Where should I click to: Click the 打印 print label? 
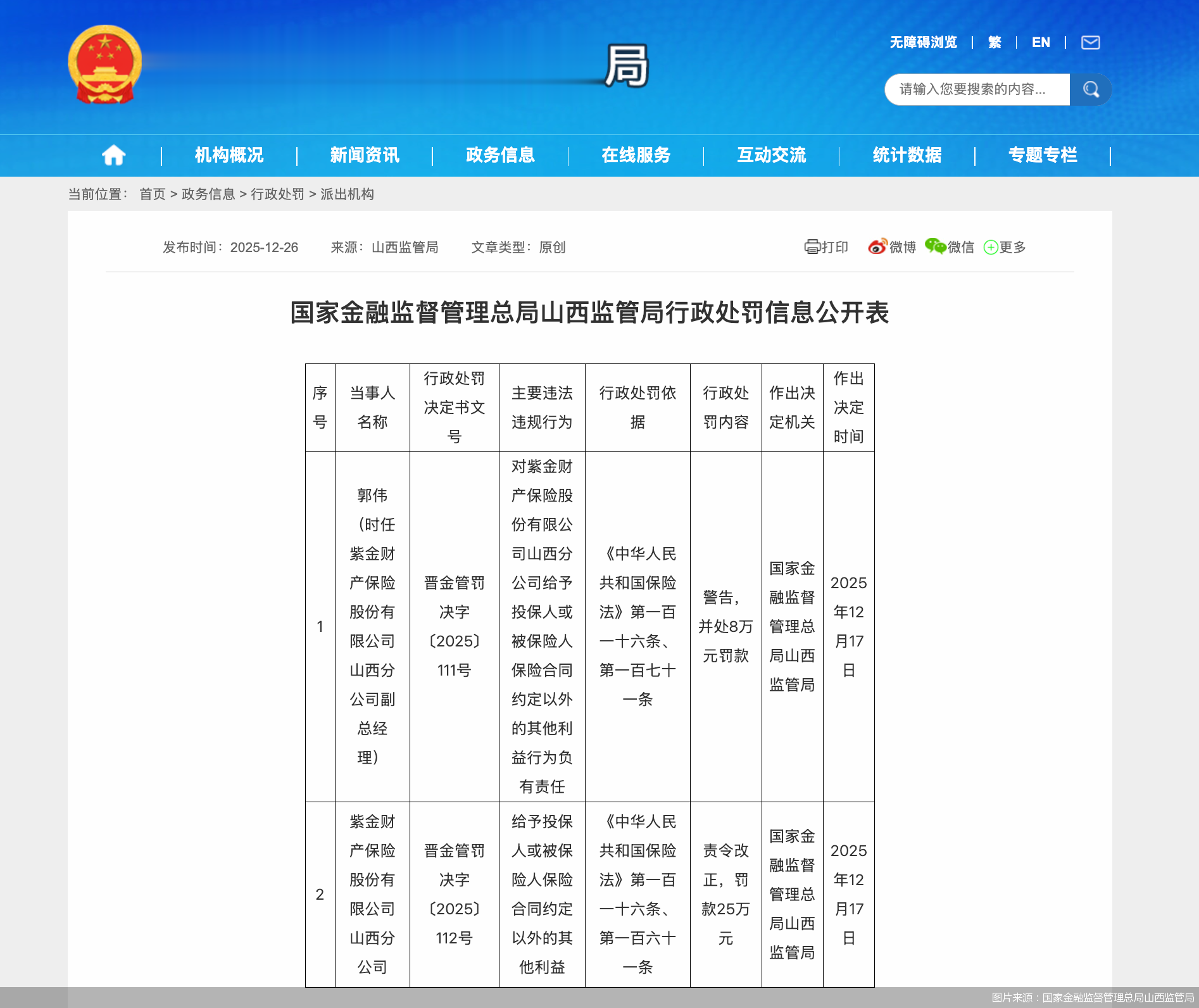pos(835,247)
